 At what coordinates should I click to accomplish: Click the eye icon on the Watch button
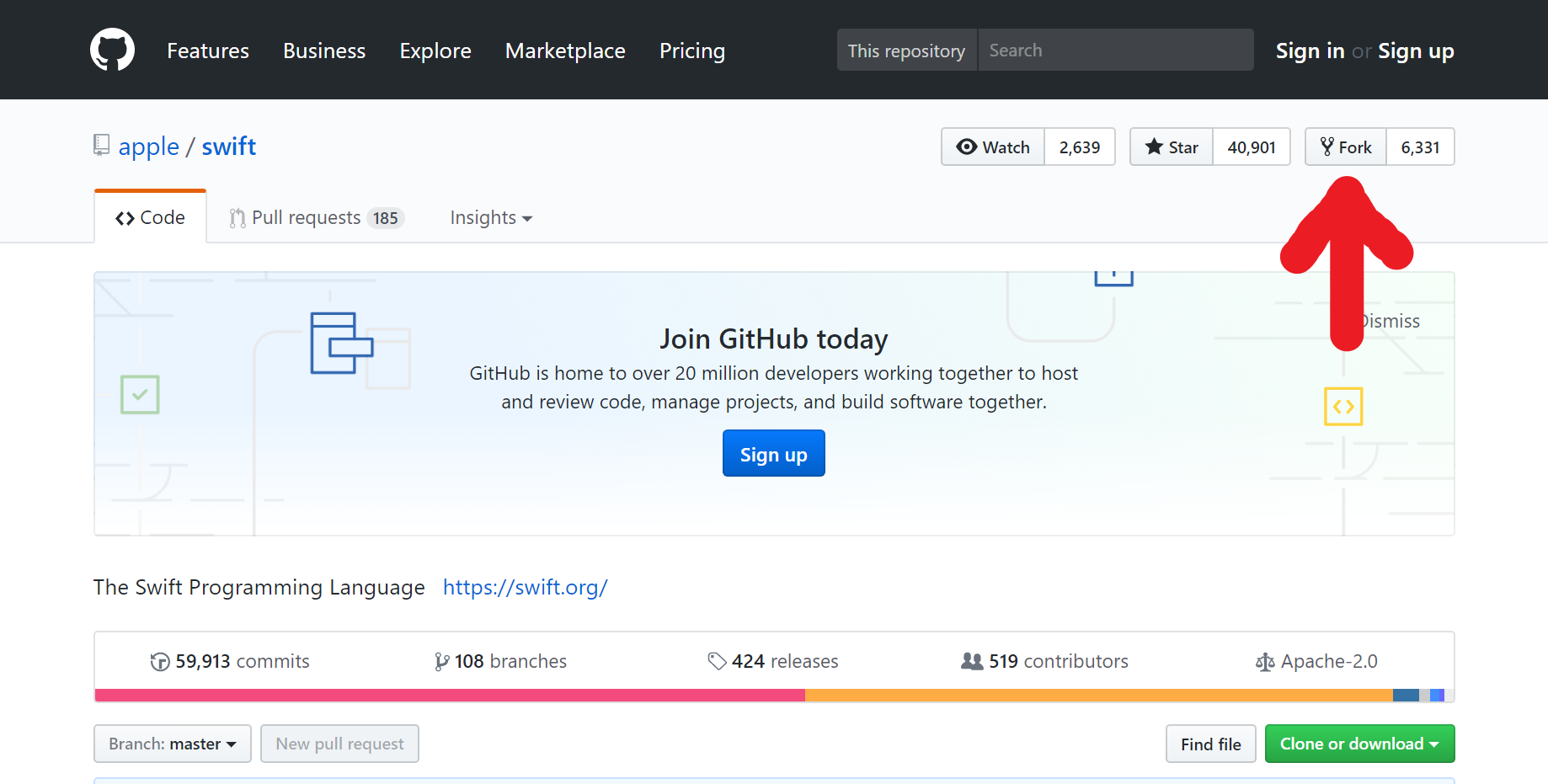(966, 147)
